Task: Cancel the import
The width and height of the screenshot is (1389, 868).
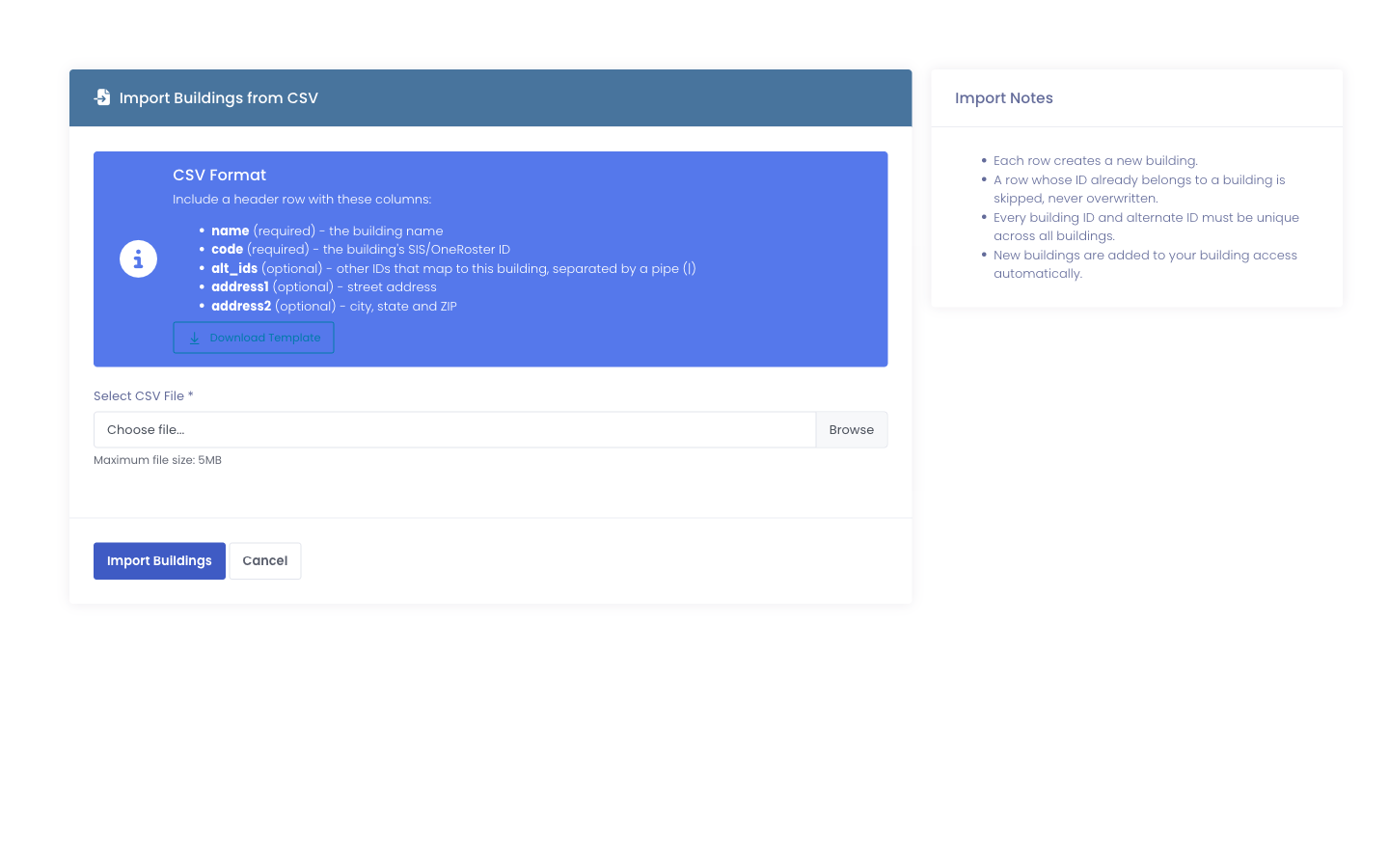Action: click(x=265, y=561)
